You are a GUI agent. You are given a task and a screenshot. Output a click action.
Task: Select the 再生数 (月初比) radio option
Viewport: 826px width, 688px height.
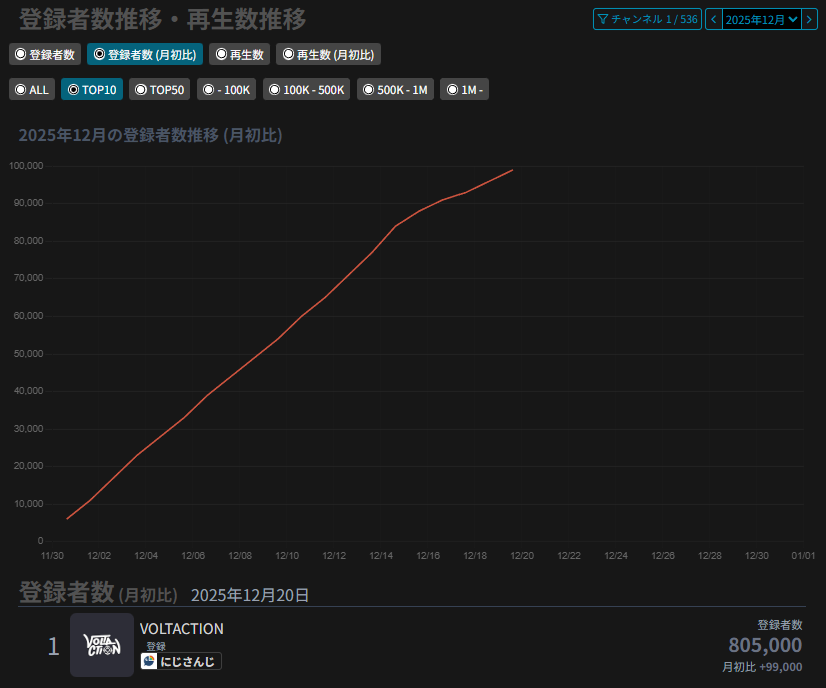328,54
